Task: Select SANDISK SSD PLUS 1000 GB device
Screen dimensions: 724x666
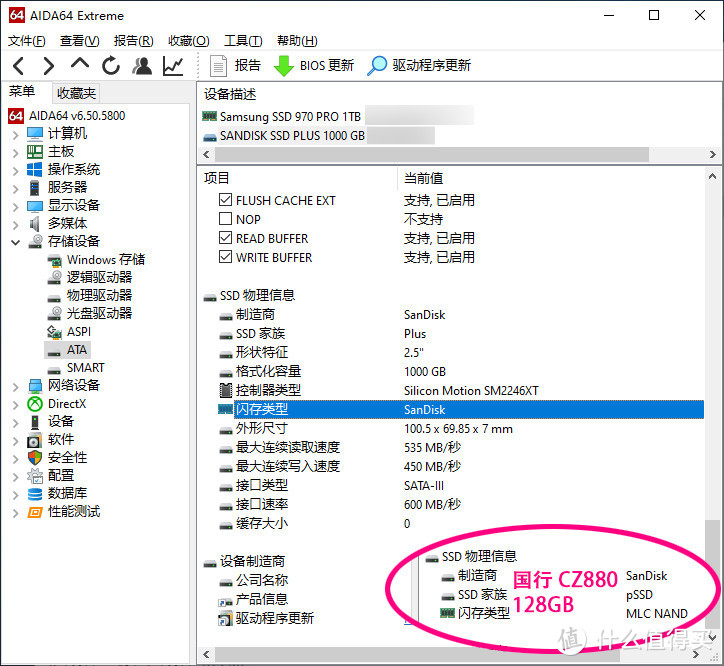Action: pos(284,136)
